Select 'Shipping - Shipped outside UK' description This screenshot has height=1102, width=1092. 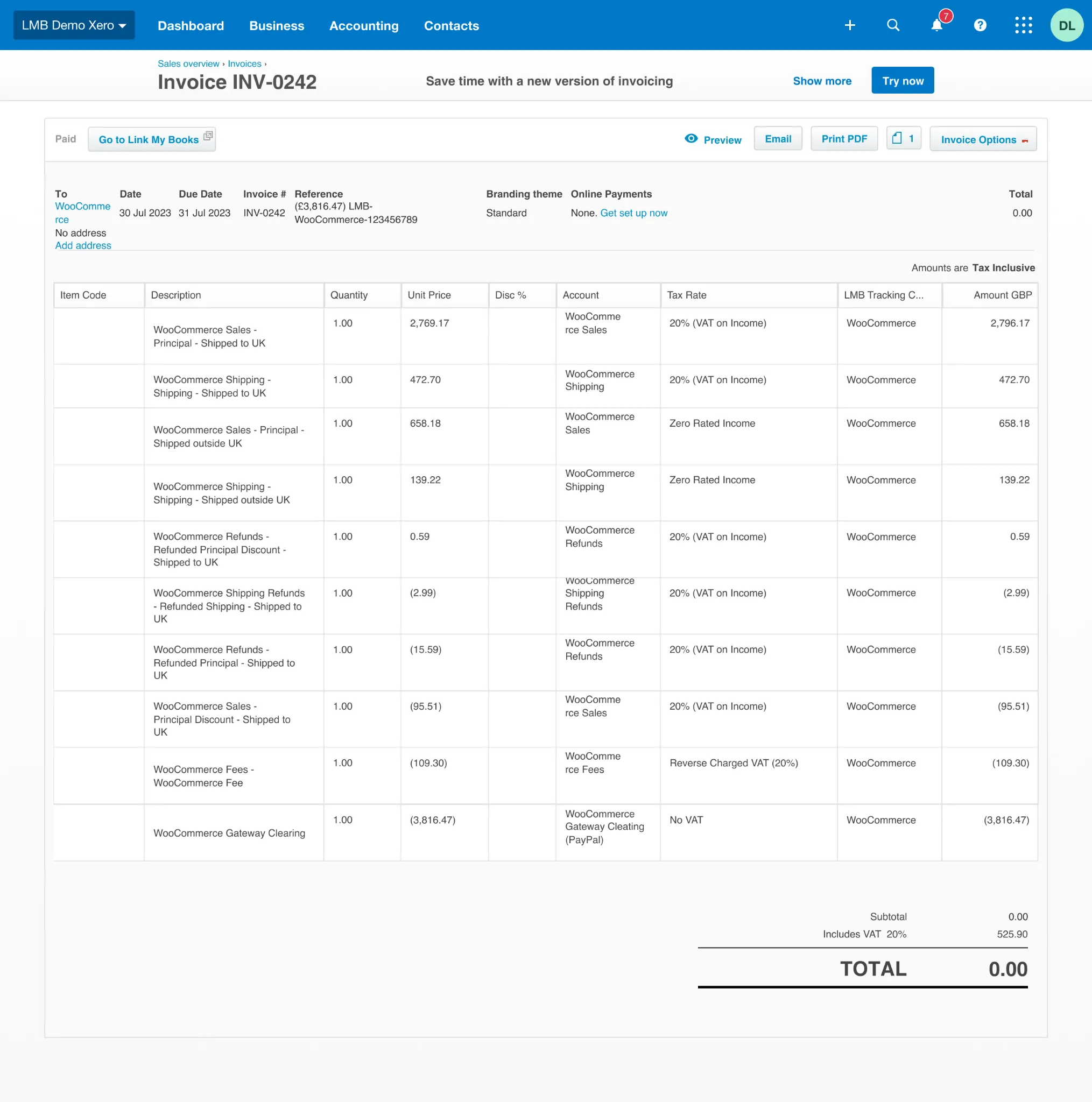pos(234,493)
